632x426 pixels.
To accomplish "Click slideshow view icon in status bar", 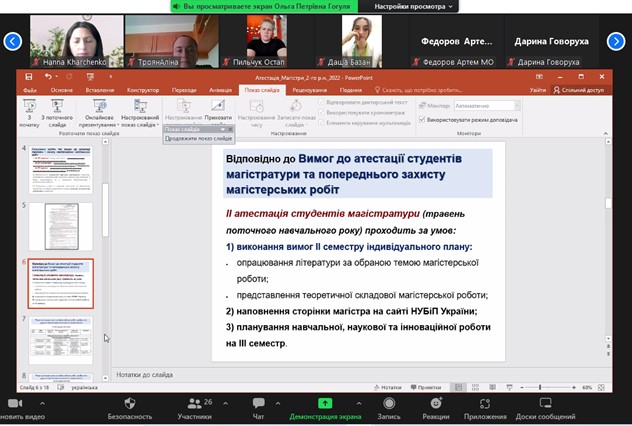I will 509,387.
